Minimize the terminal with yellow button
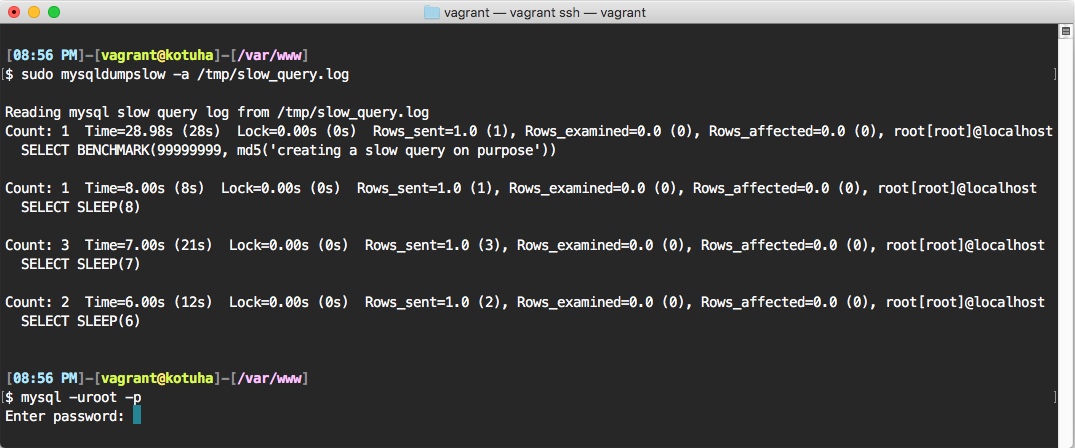 click(34, 12)
